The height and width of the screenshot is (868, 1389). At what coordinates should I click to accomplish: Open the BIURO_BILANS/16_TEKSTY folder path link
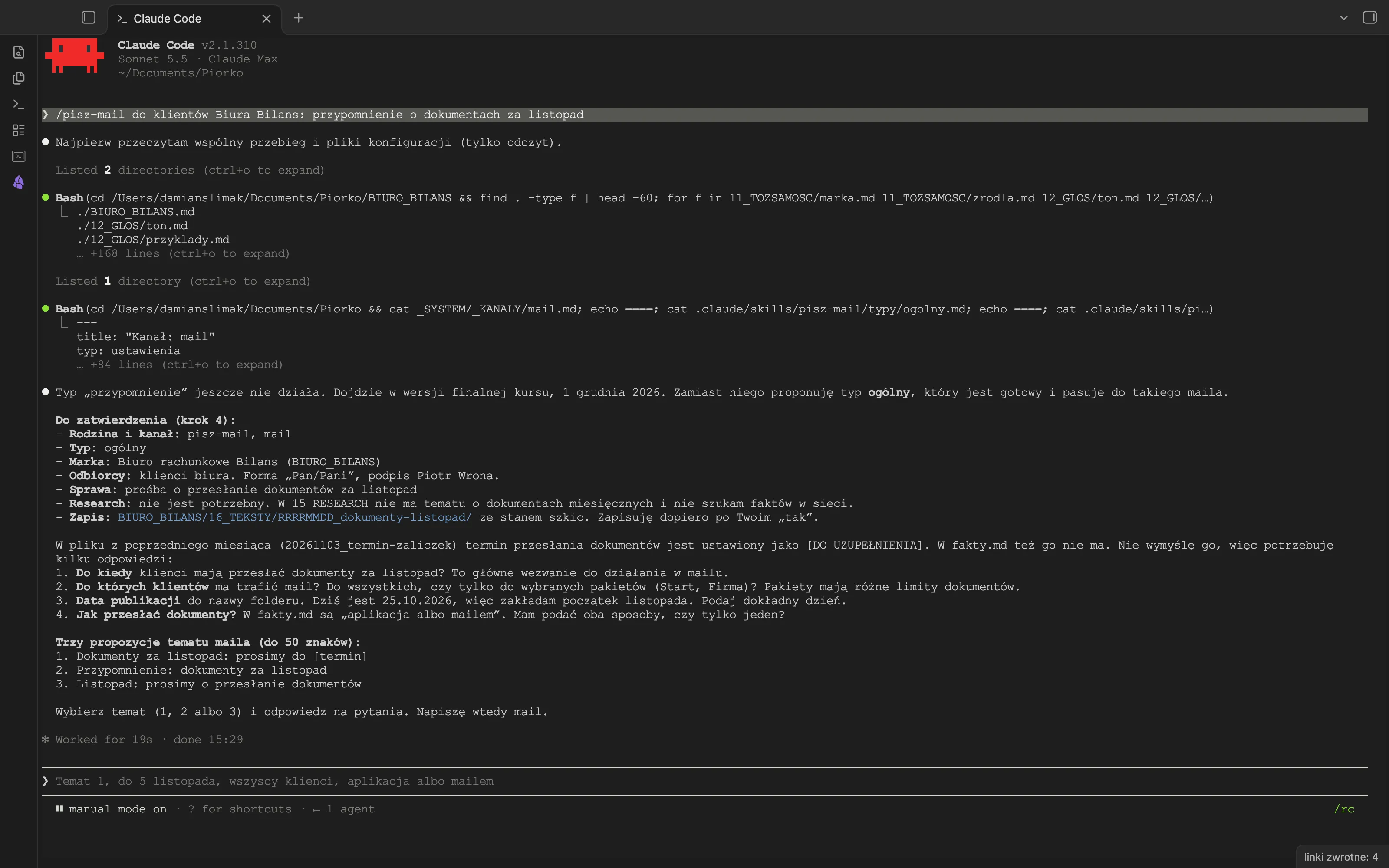(294, 518)
